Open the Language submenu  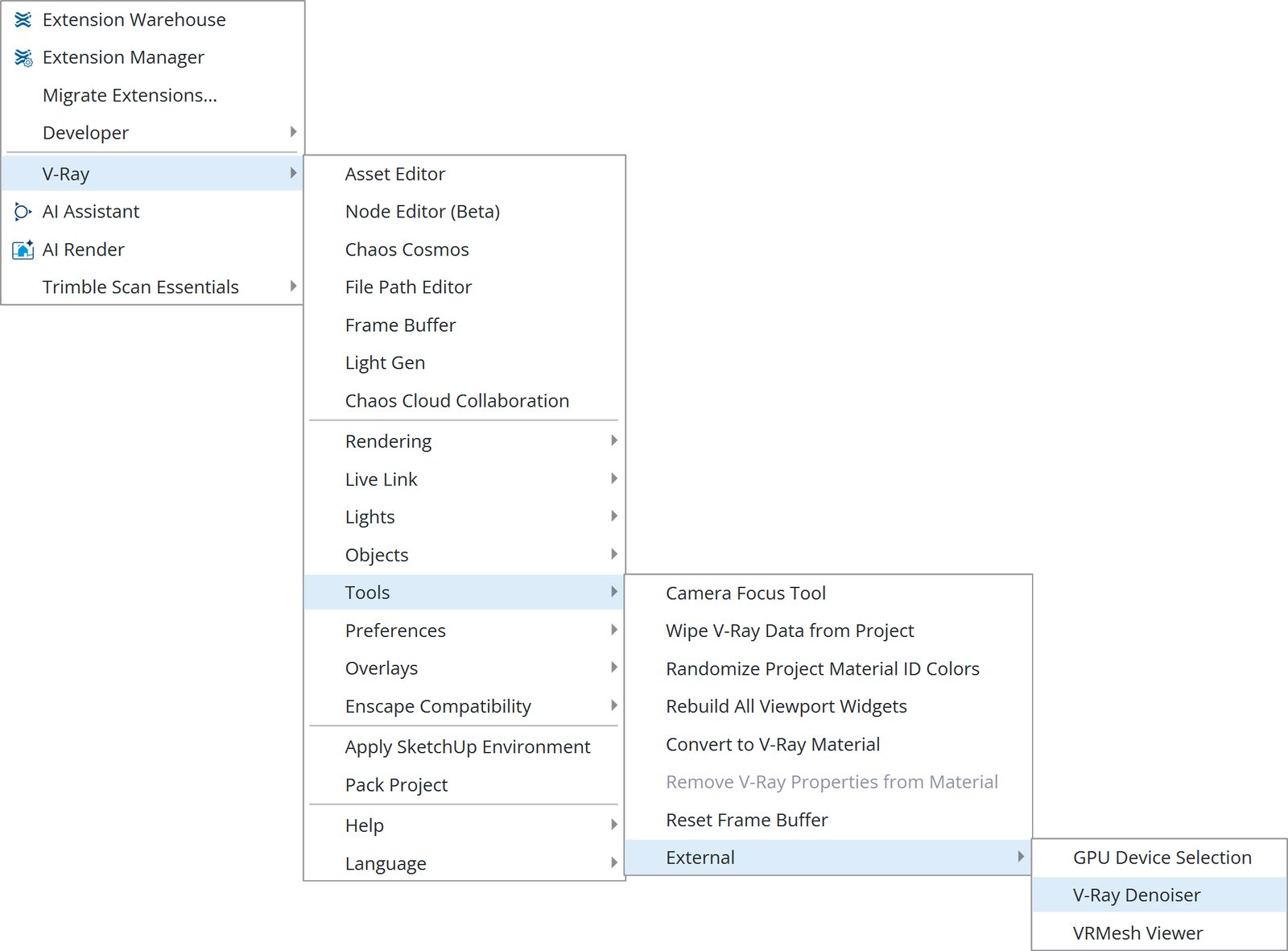coord(464,863)
